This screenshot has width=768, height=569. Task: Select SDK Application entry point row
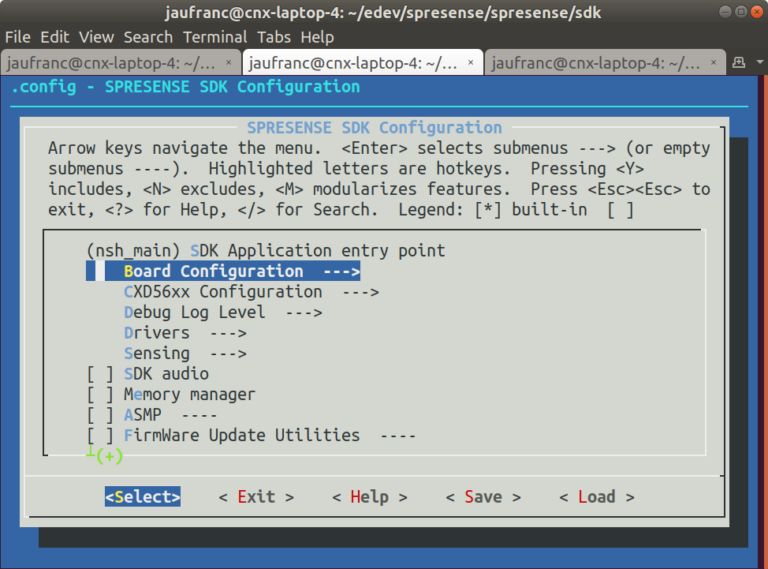tap(265, 251)
